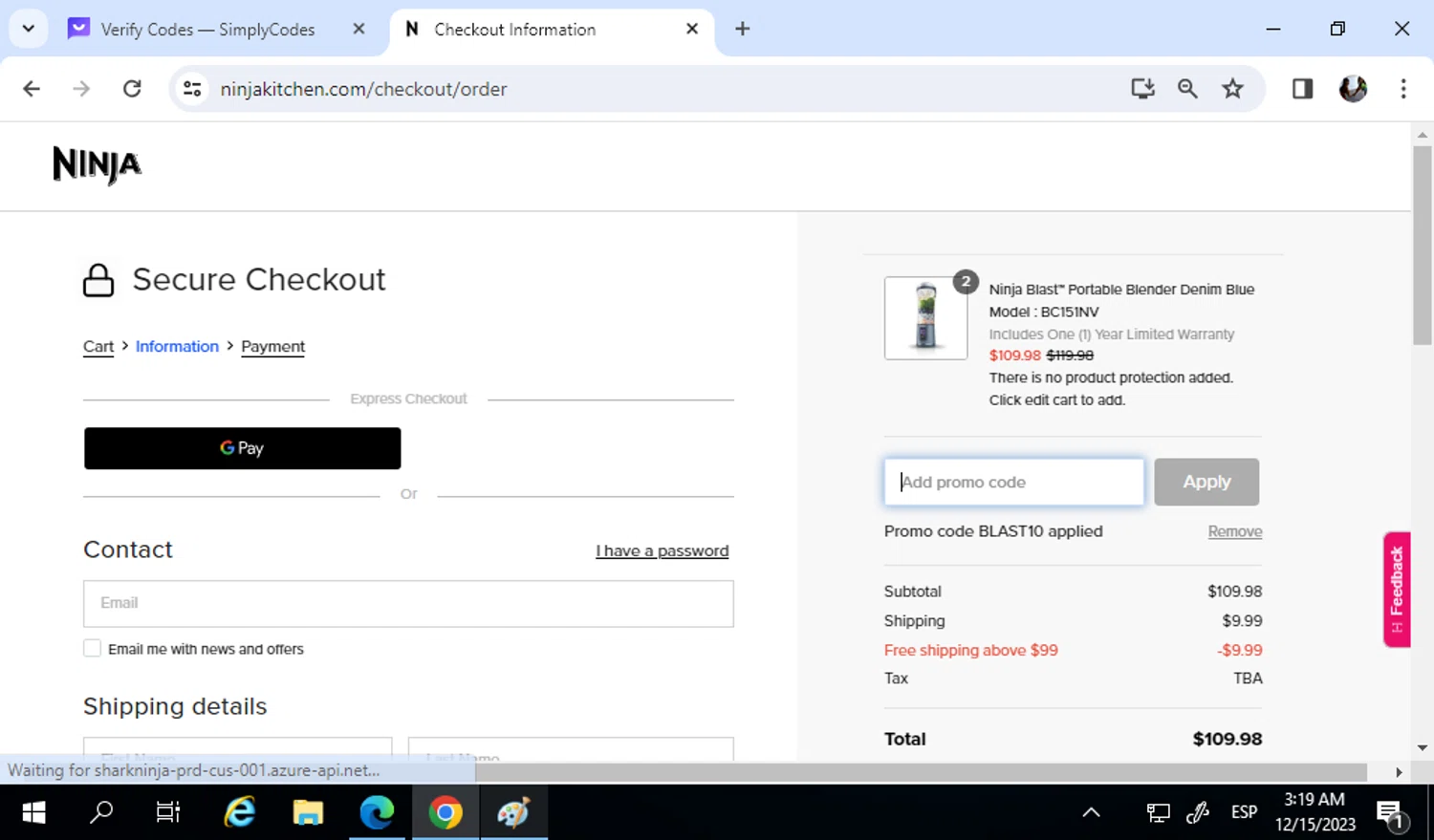1434x840 pixels.
Task: Close the Verify Codes tab
Action: (358, 29)
